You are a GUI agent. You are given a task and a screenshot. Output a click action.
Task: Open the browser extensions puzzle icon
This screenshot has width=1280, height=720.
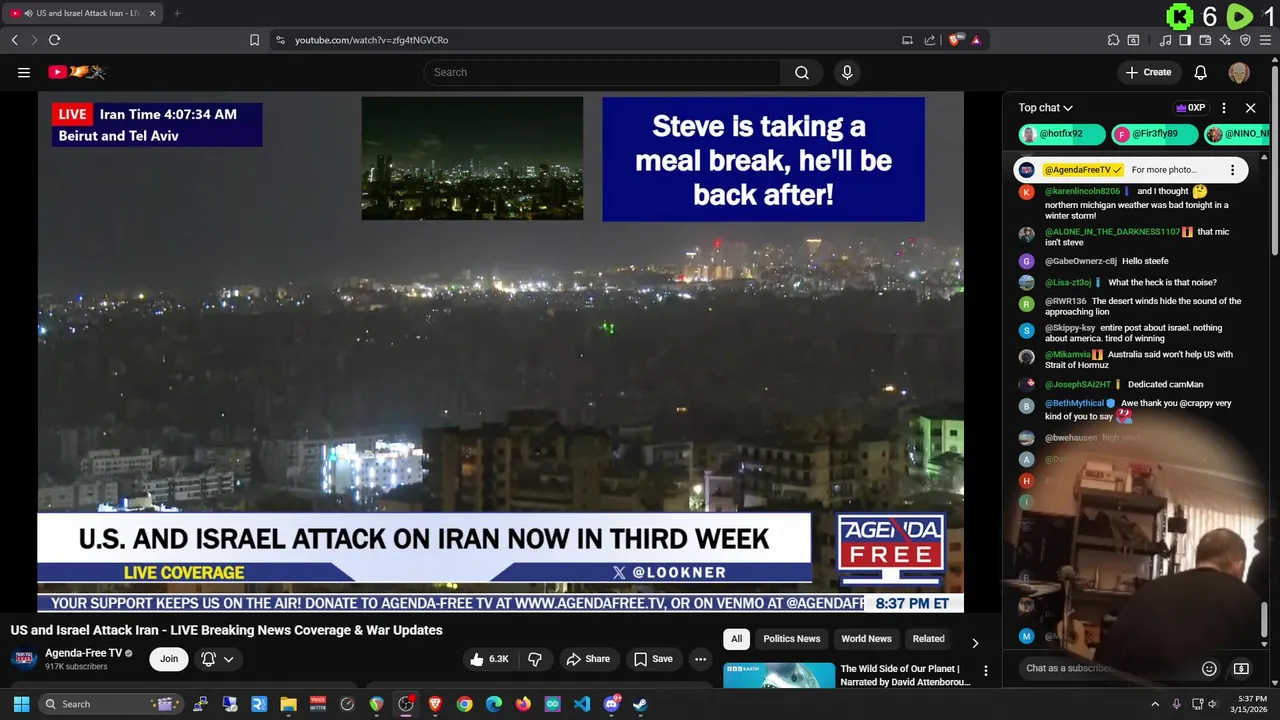pos(1113,40)
